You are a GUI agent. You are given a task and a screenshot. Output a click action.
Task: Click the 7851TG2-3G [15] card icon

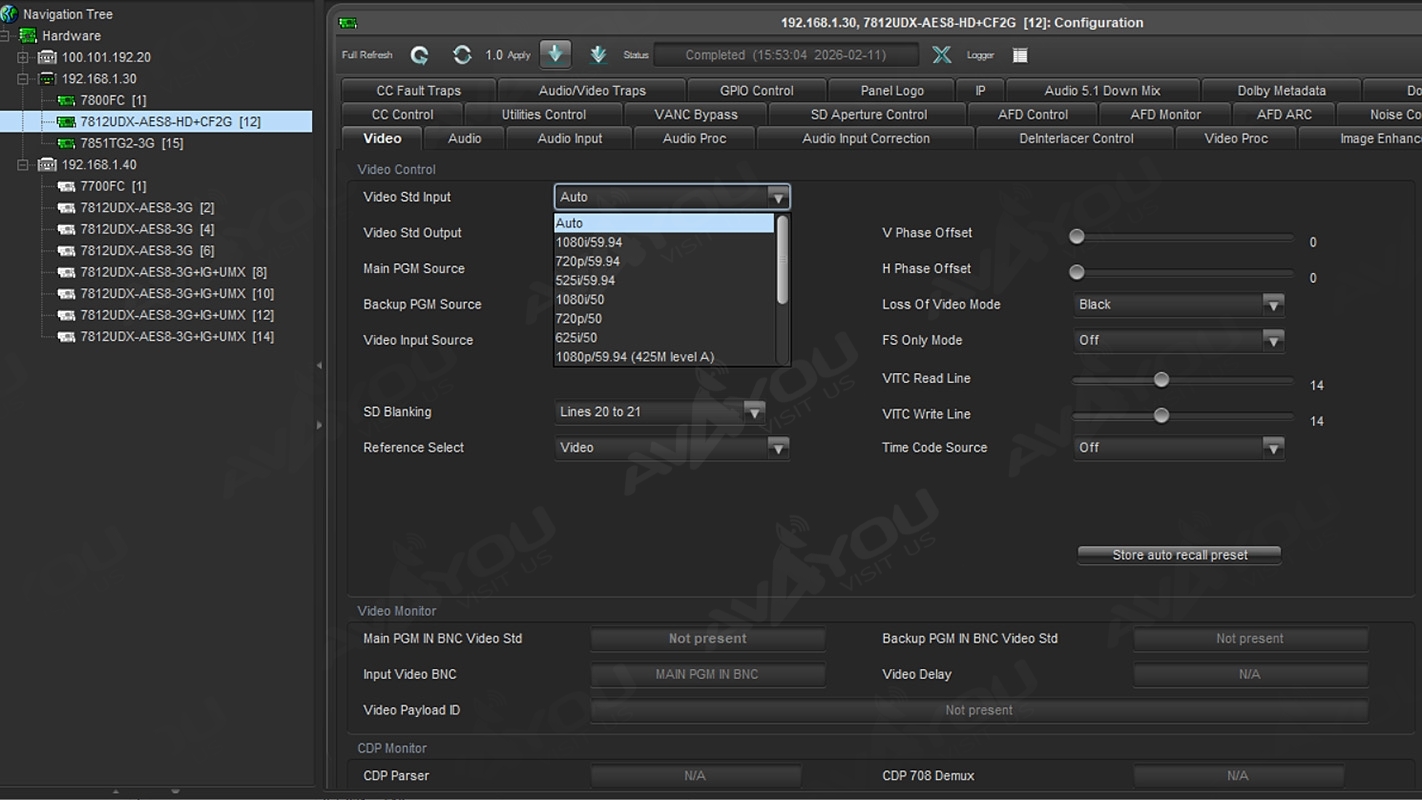[x=66, y=143]
